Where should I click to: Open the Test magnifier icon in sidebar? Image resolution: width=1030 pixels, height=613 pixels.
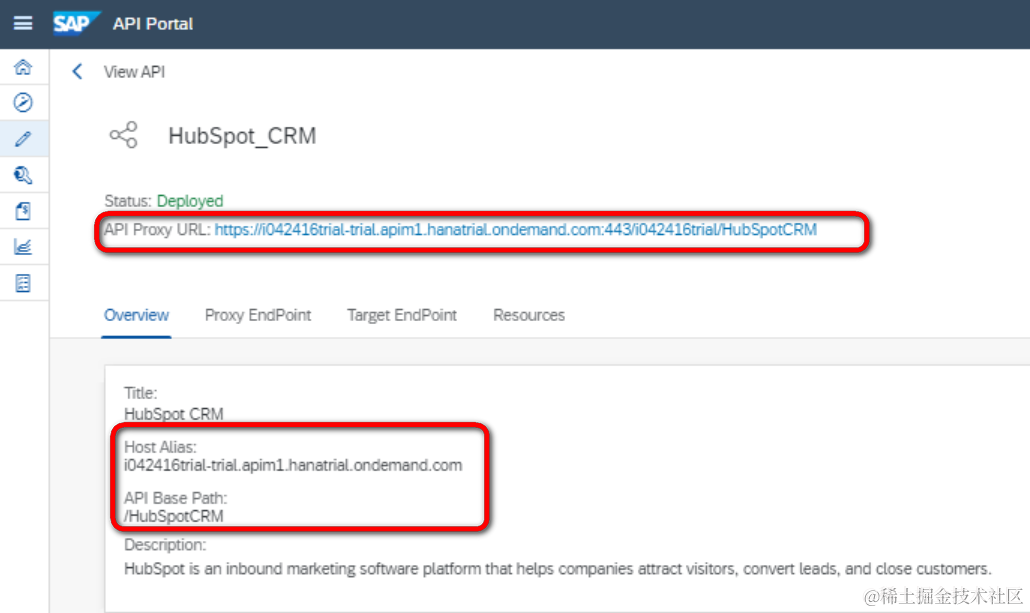pos(23,175)
